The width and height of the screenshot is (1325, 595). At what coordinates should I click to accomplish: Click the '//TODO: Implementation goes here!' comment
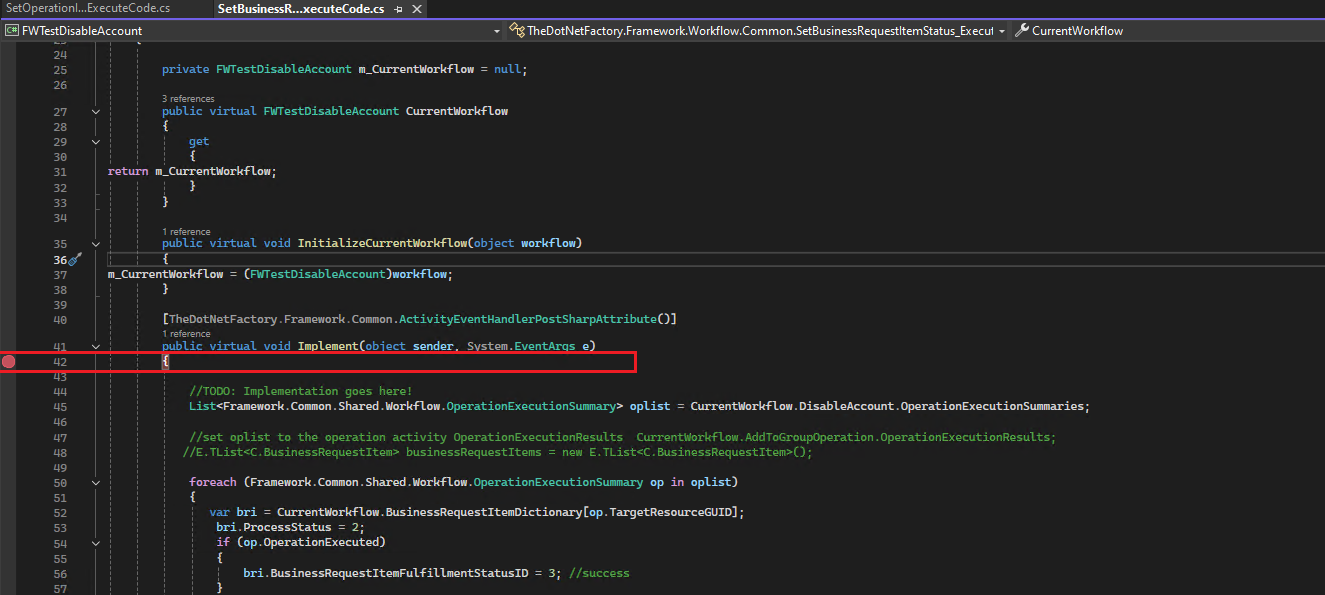pyautogui.click(x=300, y=391)
